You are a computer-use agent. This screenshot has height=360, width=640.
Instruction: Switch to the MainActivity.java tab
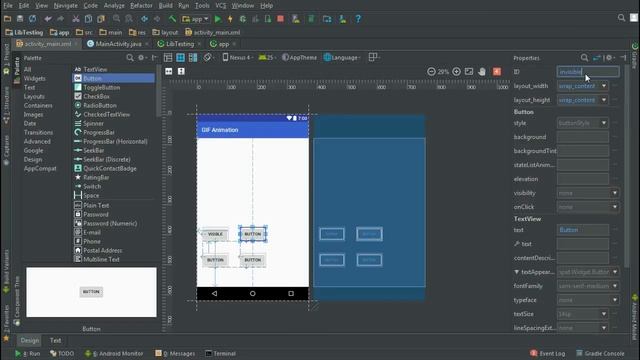(118, 44)
